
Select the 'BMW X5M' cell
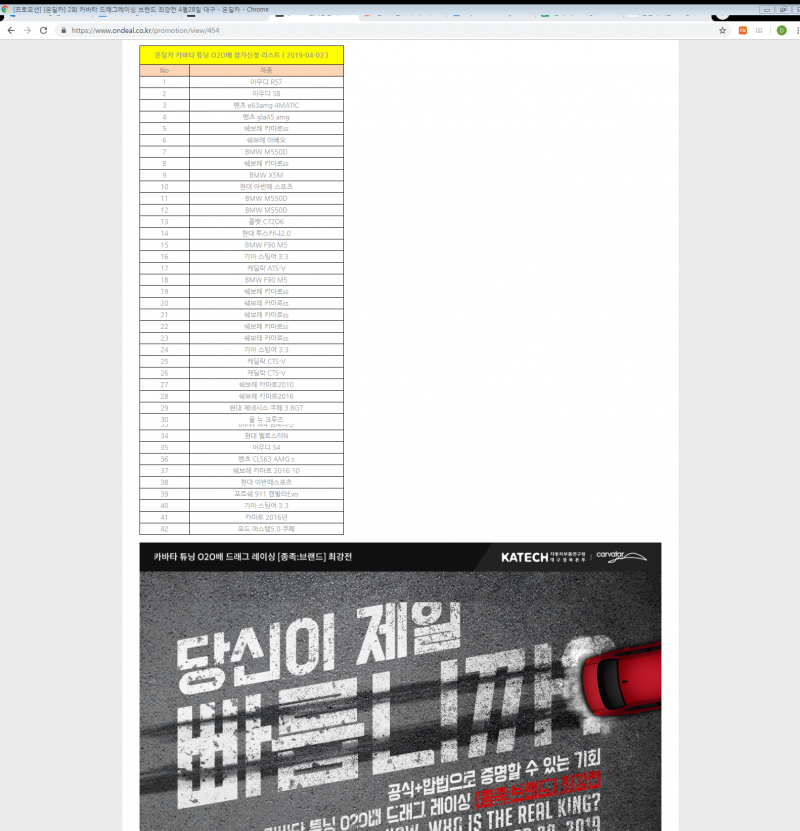click(266, 175)
